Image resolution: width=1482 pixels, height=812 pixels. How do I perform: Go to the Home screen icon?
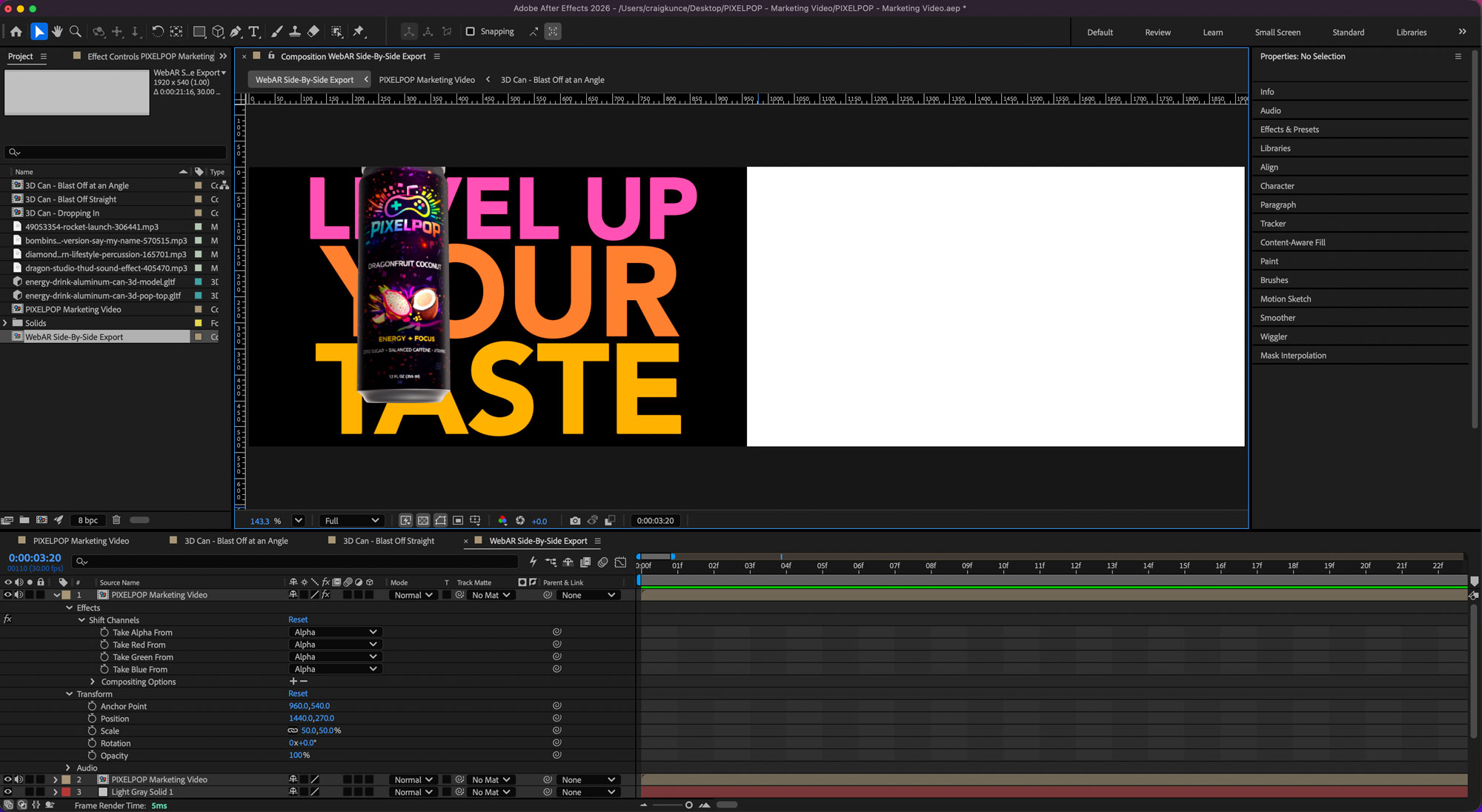[16, 31]
